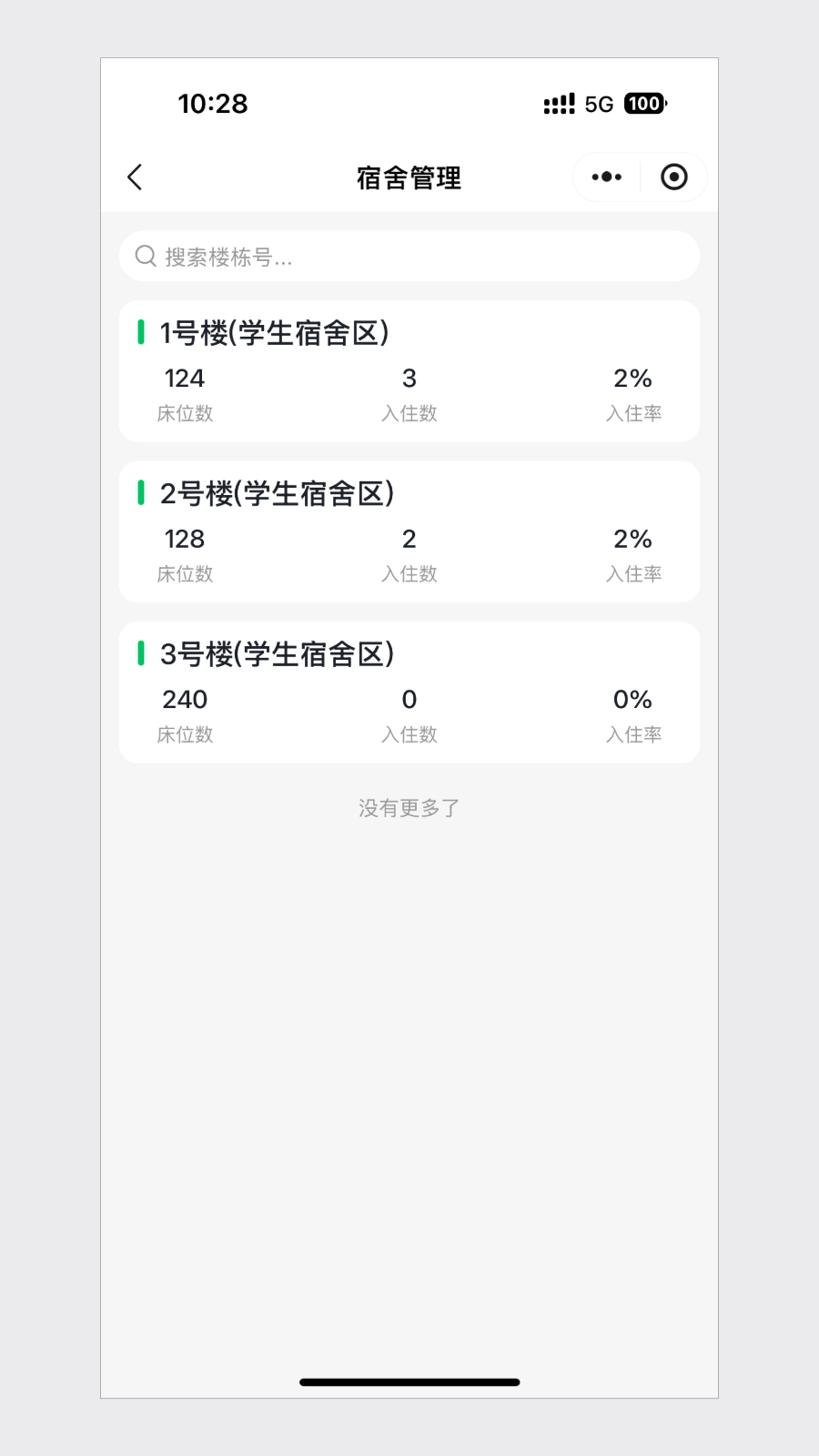This screenshot has height=1456, width=819.
Task: Tap the back arrow icon
Action: click(136, 177)
